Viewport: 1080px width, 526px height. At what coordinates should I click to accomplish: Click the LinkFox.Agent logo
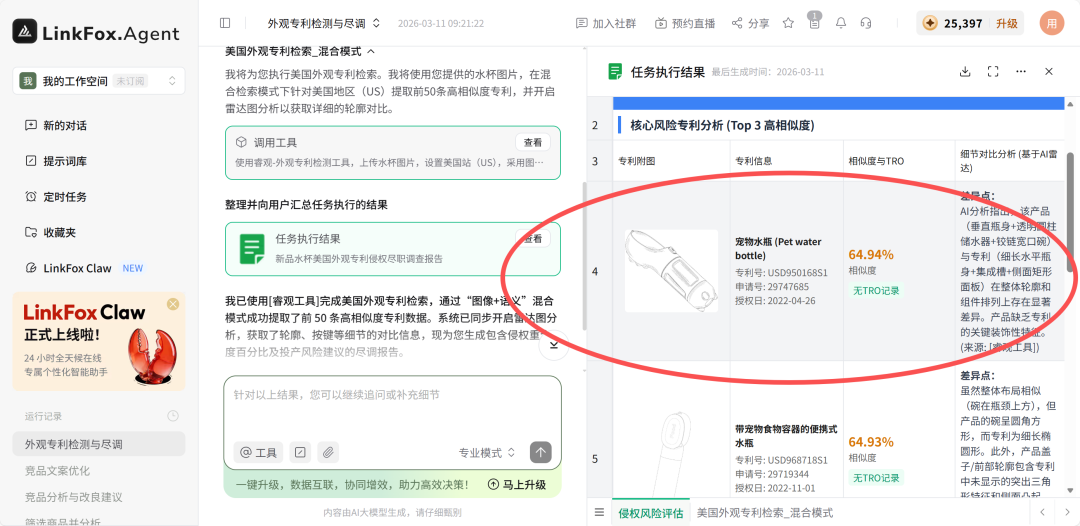pos(96,32)
